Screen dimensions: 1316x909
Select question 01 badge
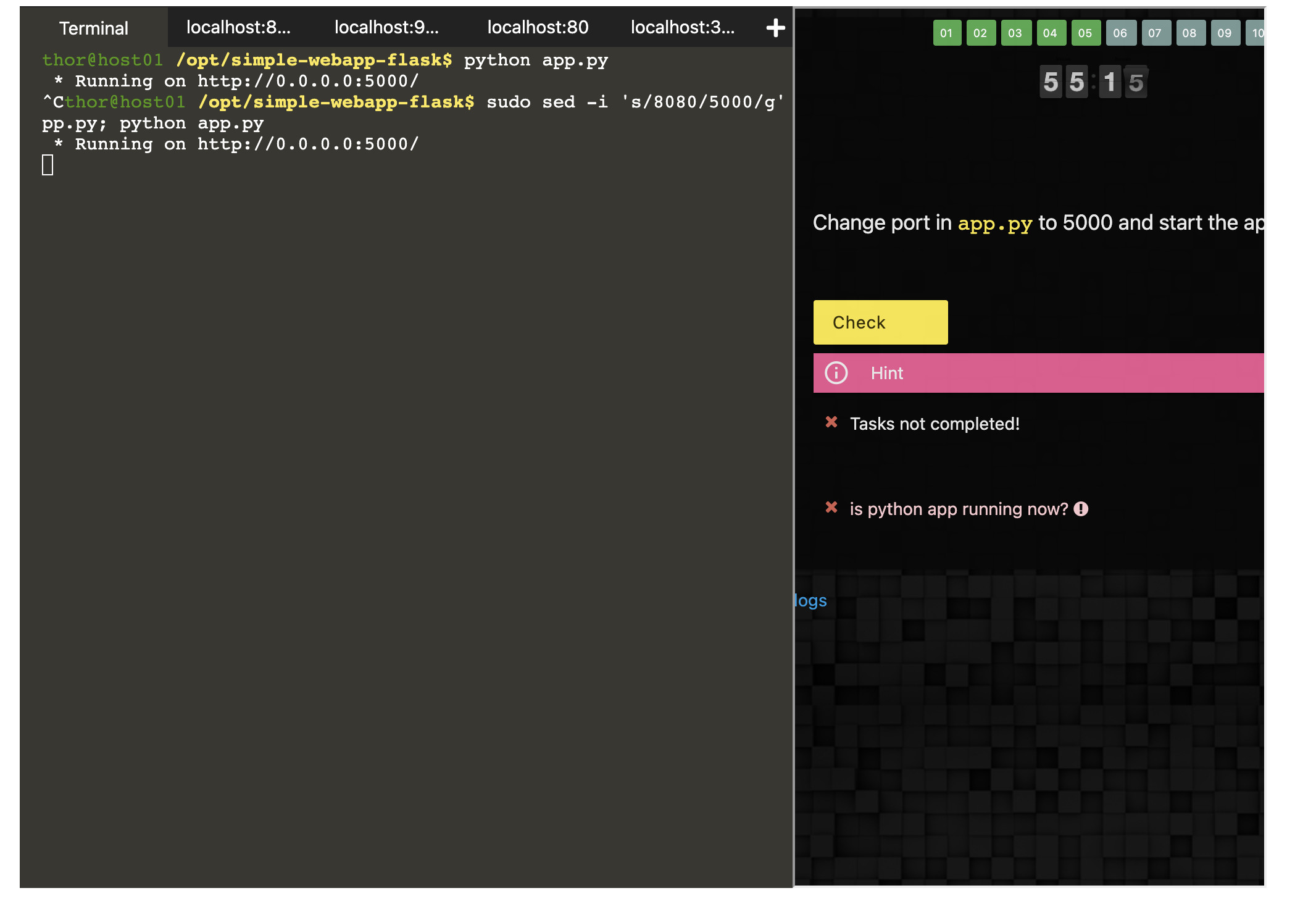[x=946, y=33]
